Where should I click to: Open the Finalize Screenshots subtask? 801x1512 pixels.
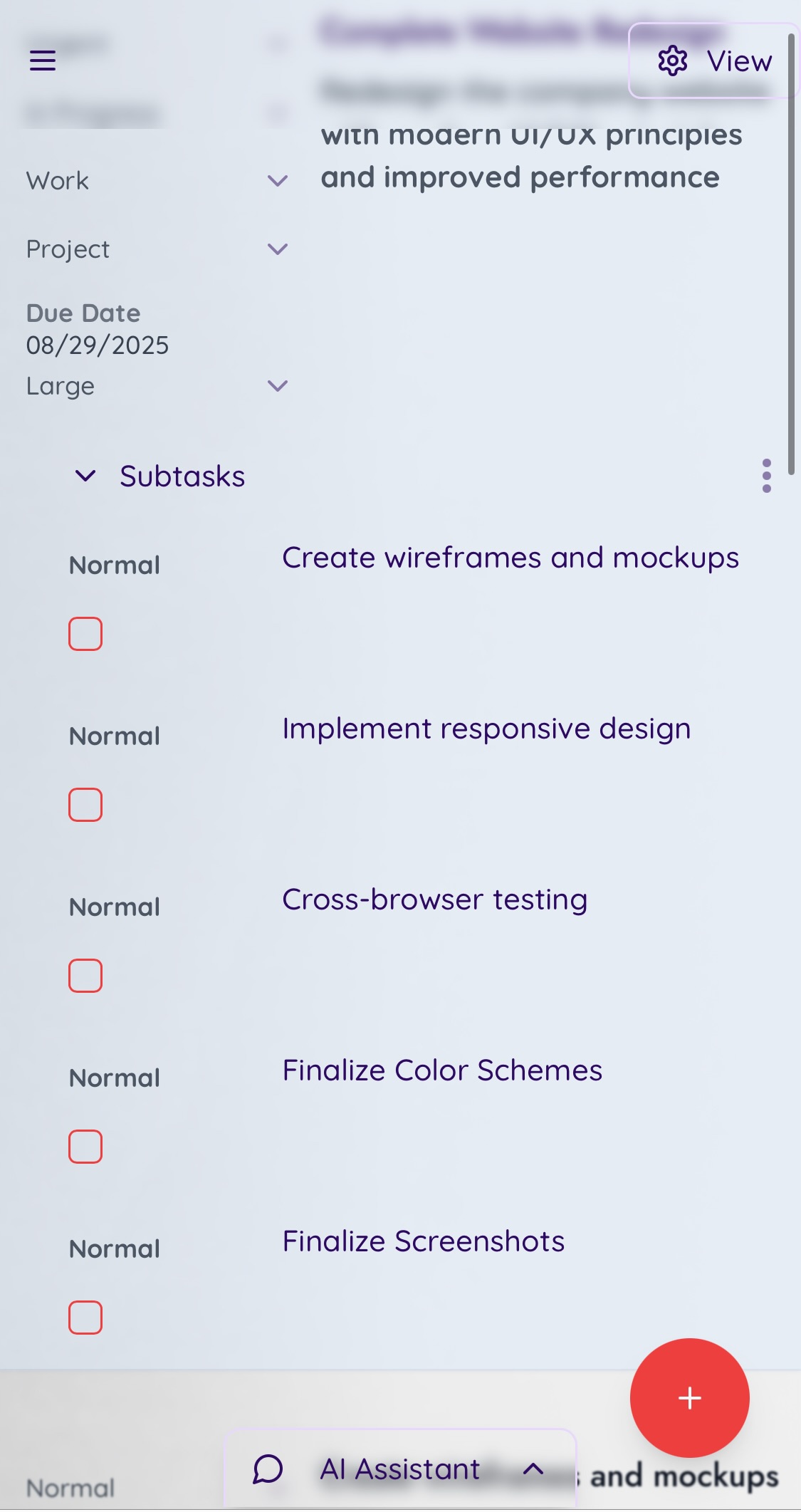pyautogui.click(x=424, y=1241)
